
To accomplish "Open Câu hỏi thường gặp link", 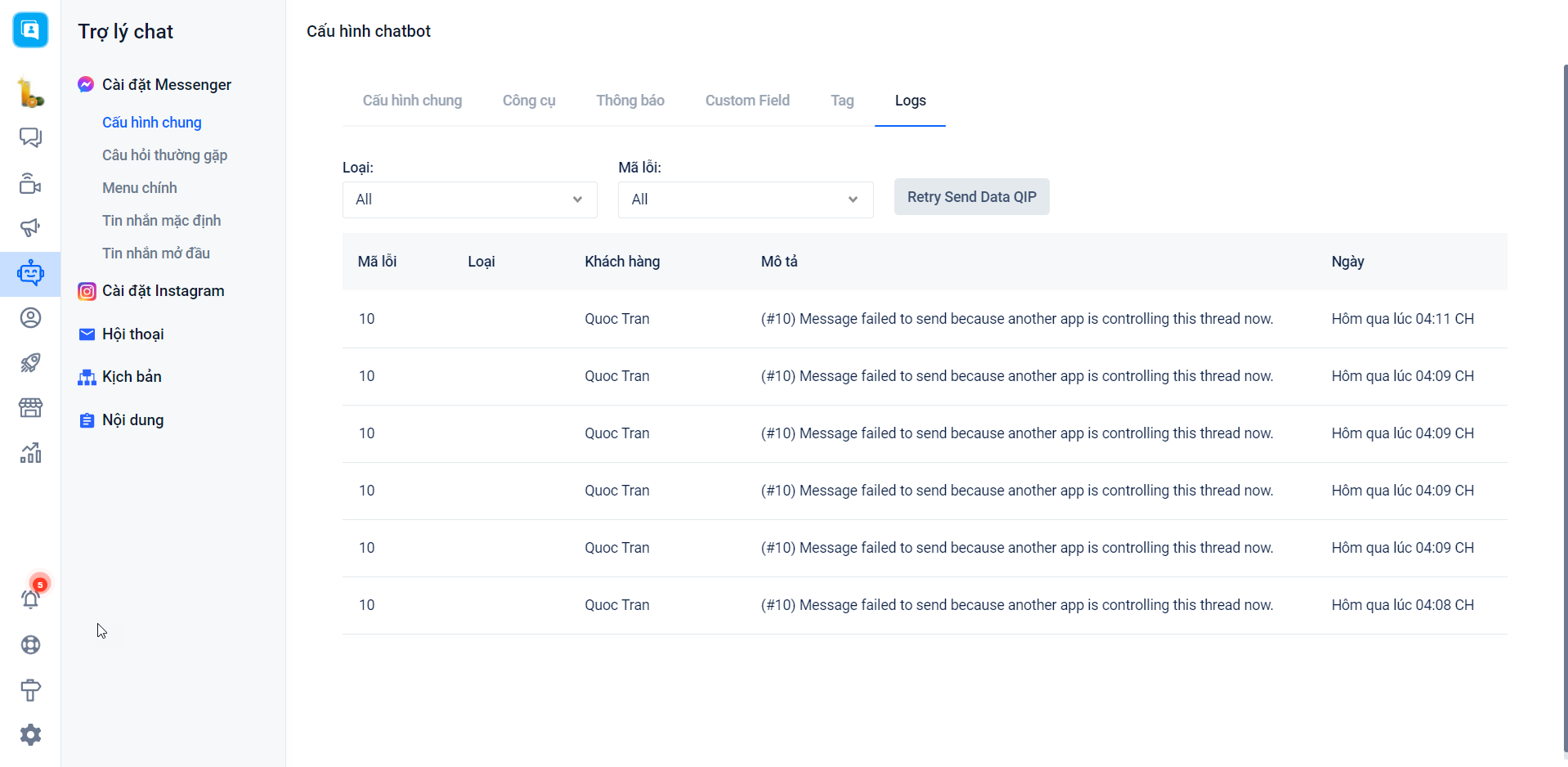I will pos(164,155).
